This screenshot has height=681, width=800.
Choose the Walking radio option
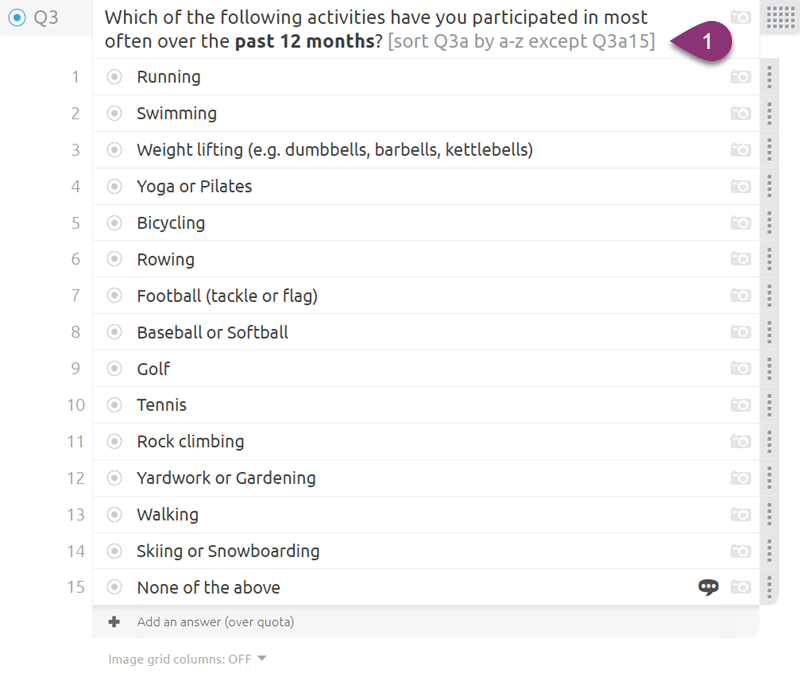[x=114, y=514]
